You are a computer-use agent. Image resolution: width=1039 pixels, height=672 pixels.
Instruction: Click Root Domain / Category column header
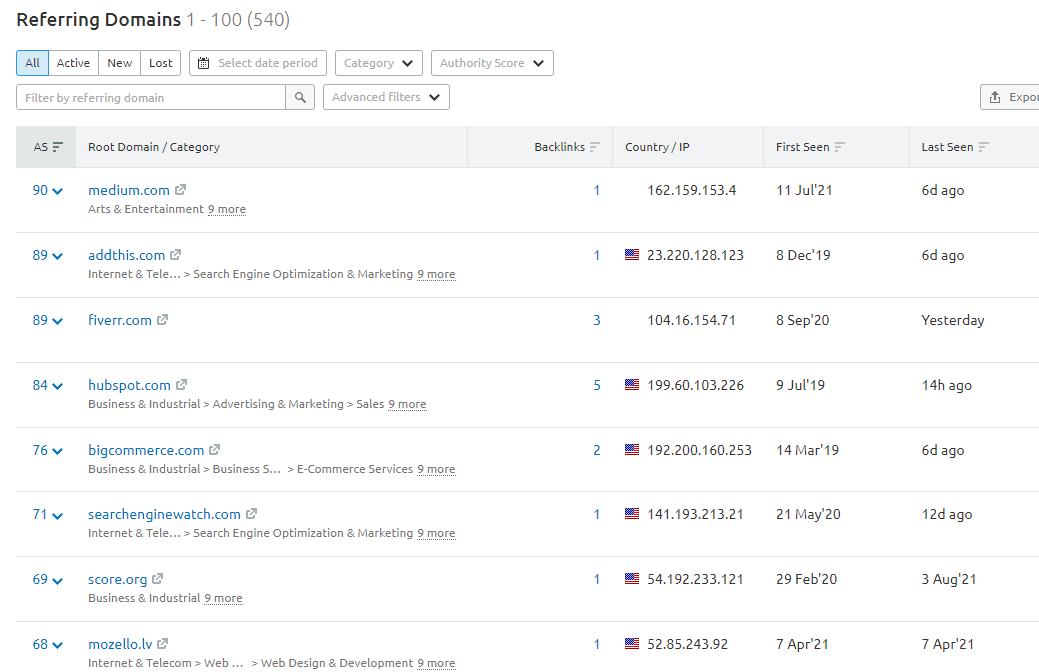[x=154, y=147]
